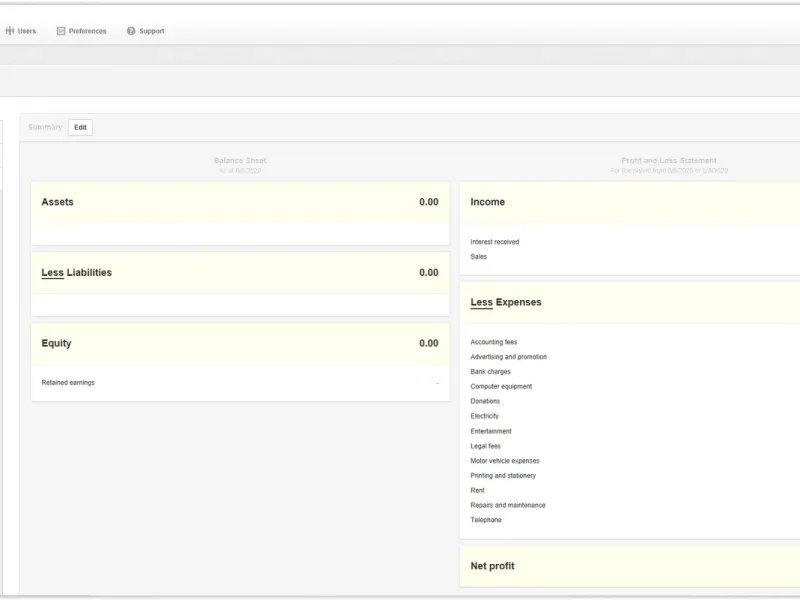Click the Support question mark icon
Viewport: 800px width, 600px height.
pyautogui.click(x=131, y=31)
